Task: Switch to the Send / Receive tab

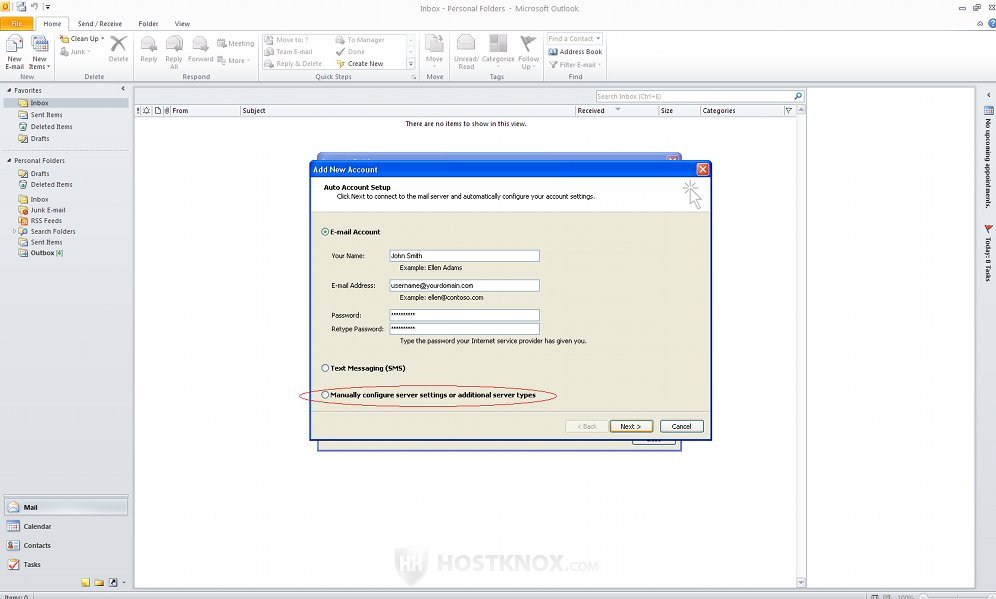Action: point(100,24)
